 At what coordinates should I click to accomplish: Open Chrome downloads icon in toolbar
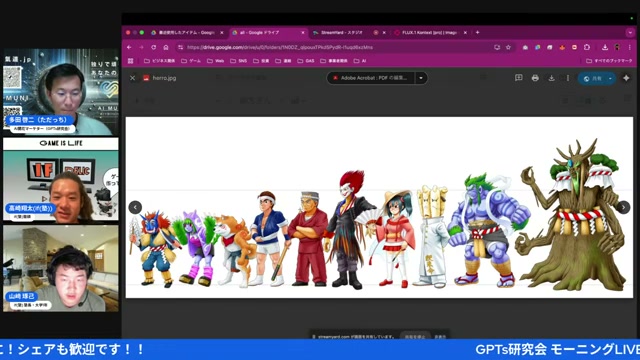(x=605, y=47)
